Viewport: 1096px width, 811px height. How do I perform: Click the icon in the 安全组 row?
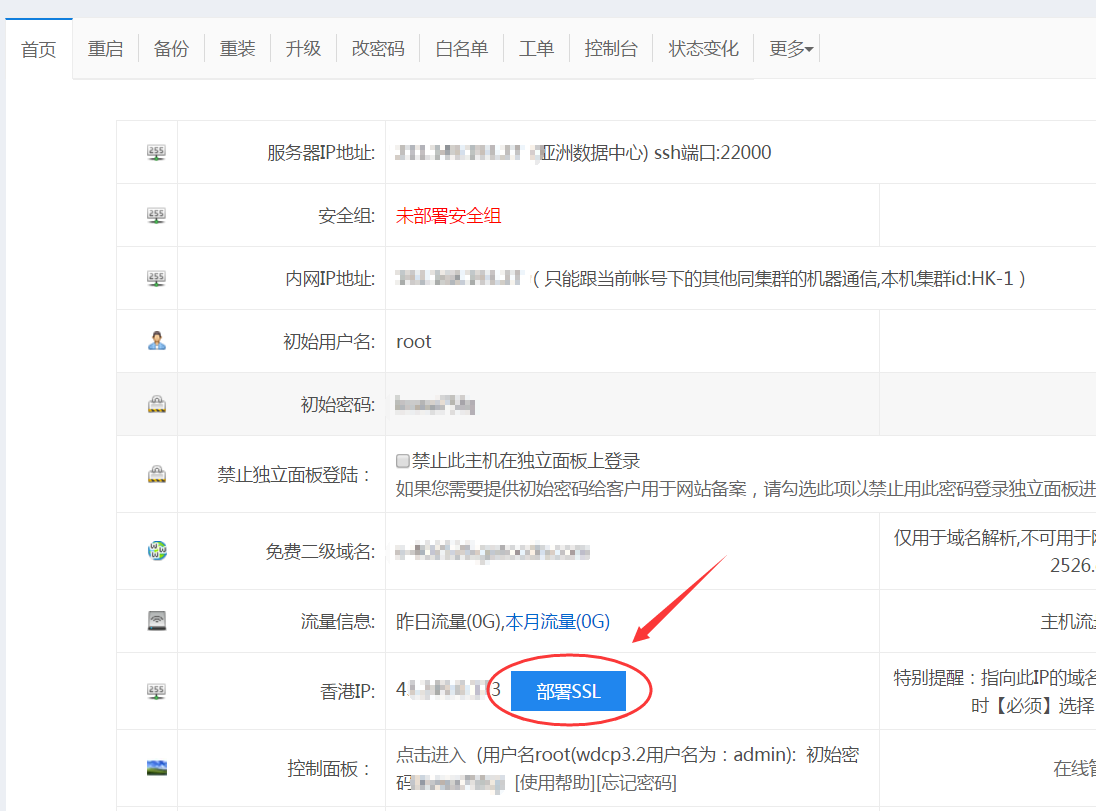pos(156,215)
